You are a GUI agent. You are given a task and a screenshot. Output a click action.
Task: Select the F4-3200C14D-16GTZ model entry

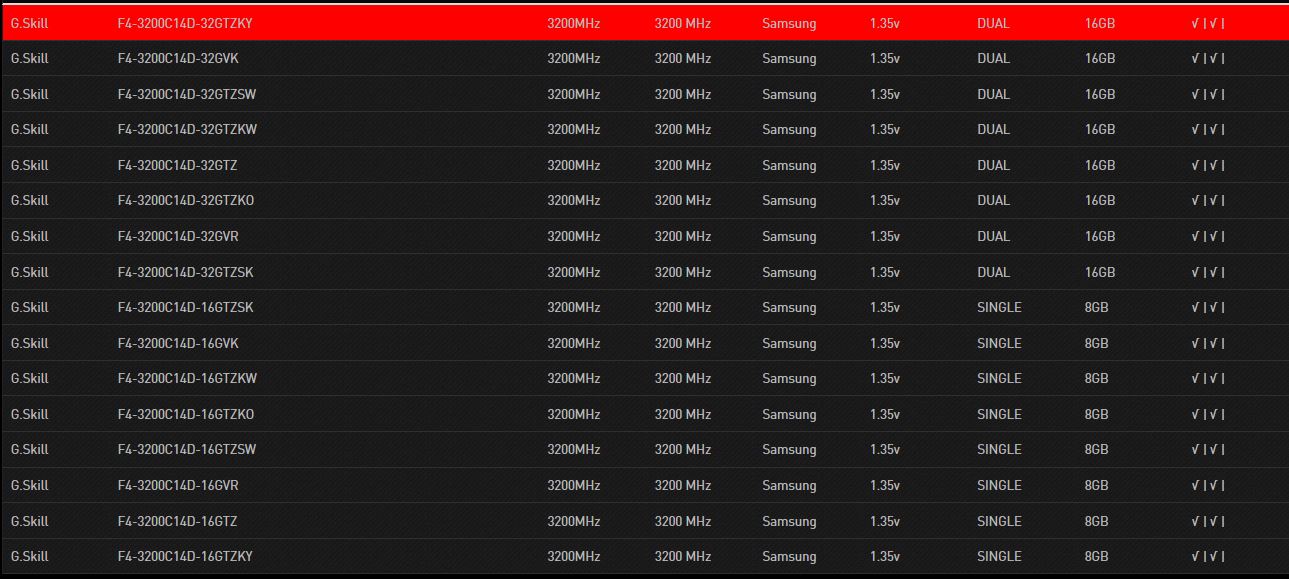pos(177,521)
